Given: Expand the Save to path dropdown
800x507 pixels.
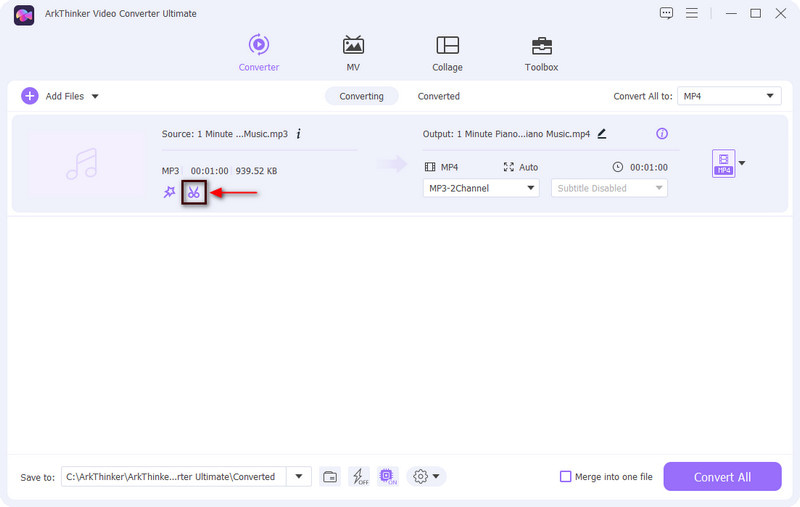Looking at the screenshot, I should click(x=299, y=476).
